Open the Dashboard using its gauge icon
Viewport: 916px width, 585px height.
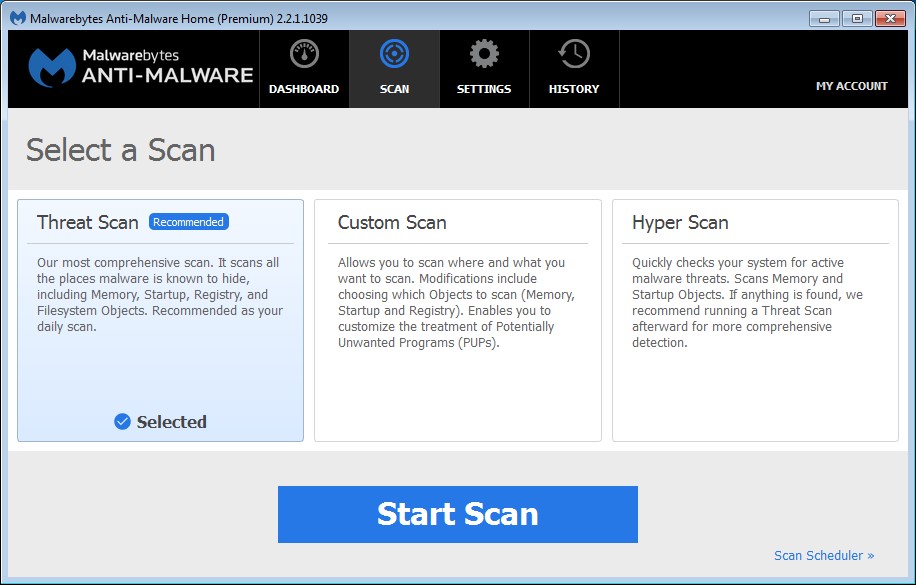(303, 55)
